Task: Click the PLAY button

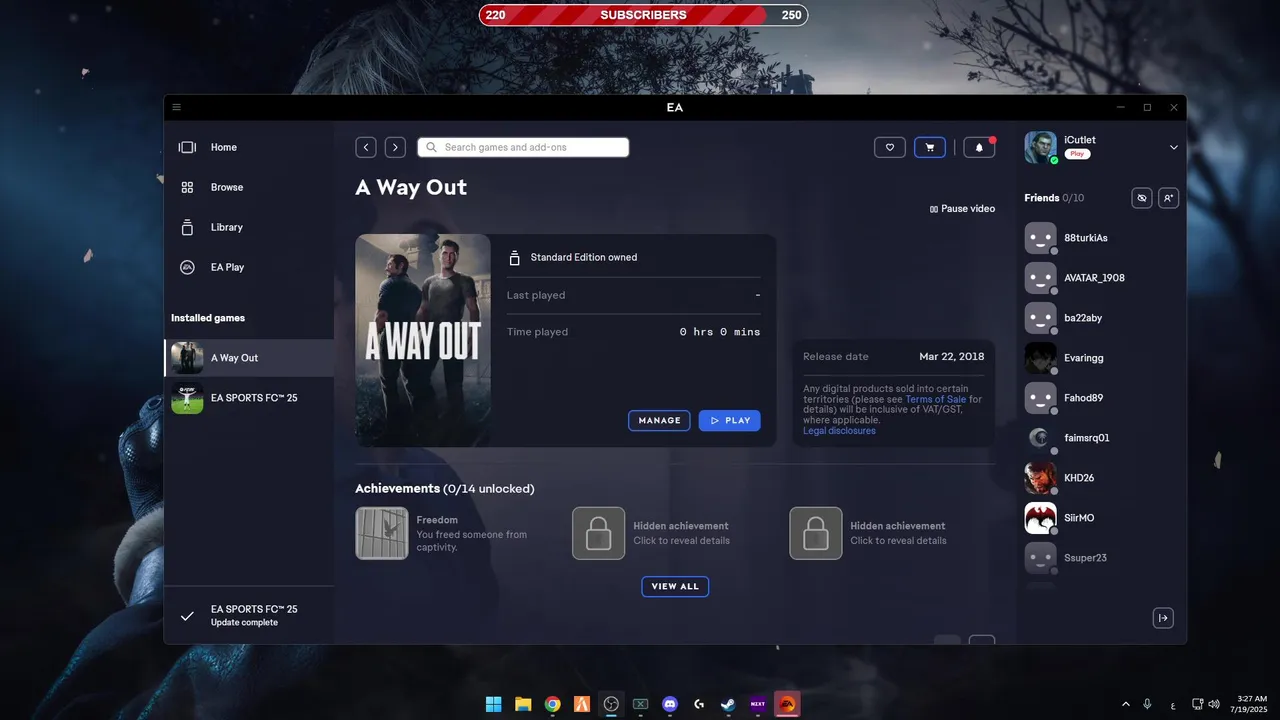Action: click(x=730, y=421)
